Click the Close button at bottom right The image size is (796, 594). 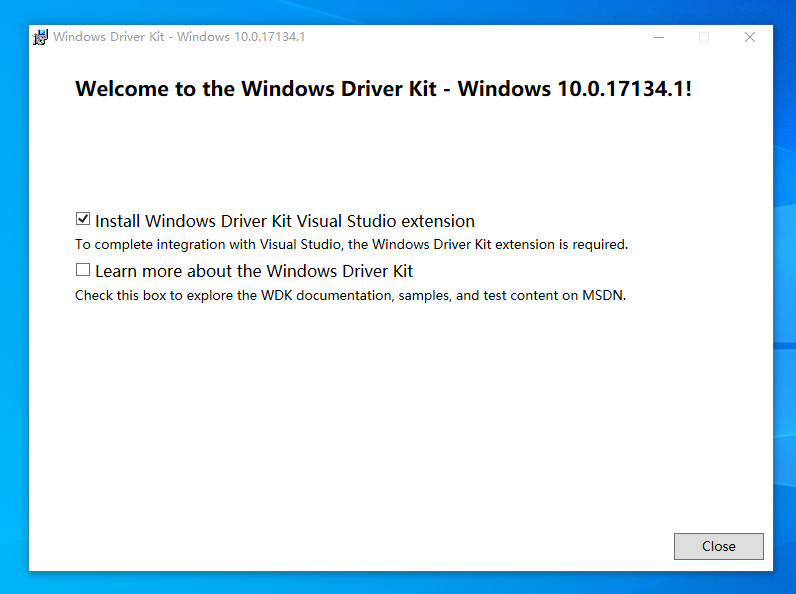pyautogui.click(x=718, y=546)
